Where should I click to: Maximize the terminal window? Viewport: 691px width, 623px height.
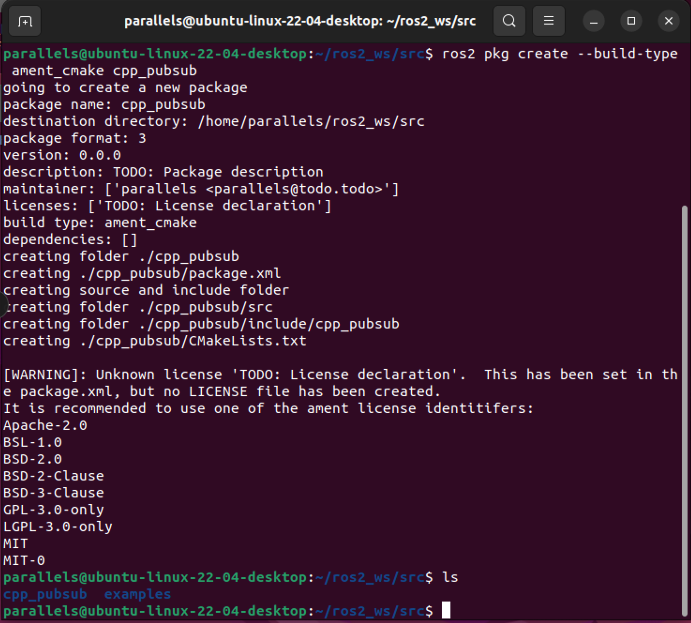tap(631, 20)
